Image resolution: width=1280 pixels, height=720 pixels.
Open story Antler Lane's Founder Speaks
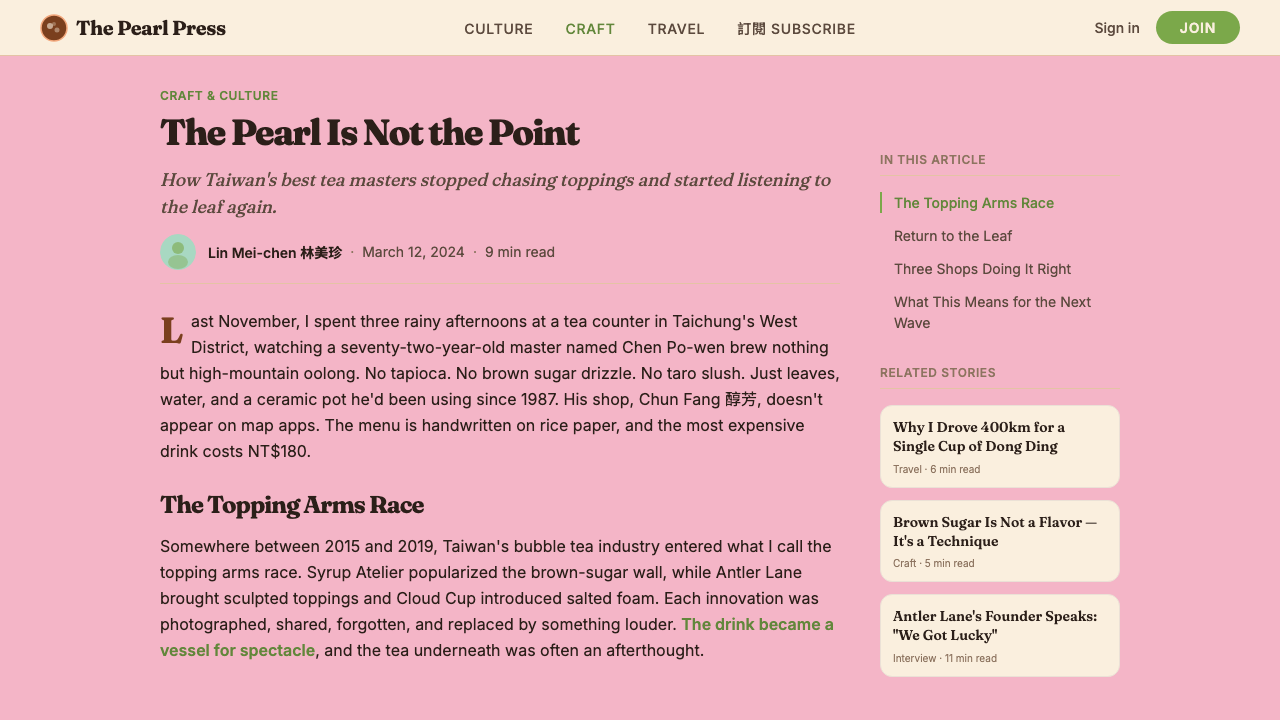coord(1000,636)
